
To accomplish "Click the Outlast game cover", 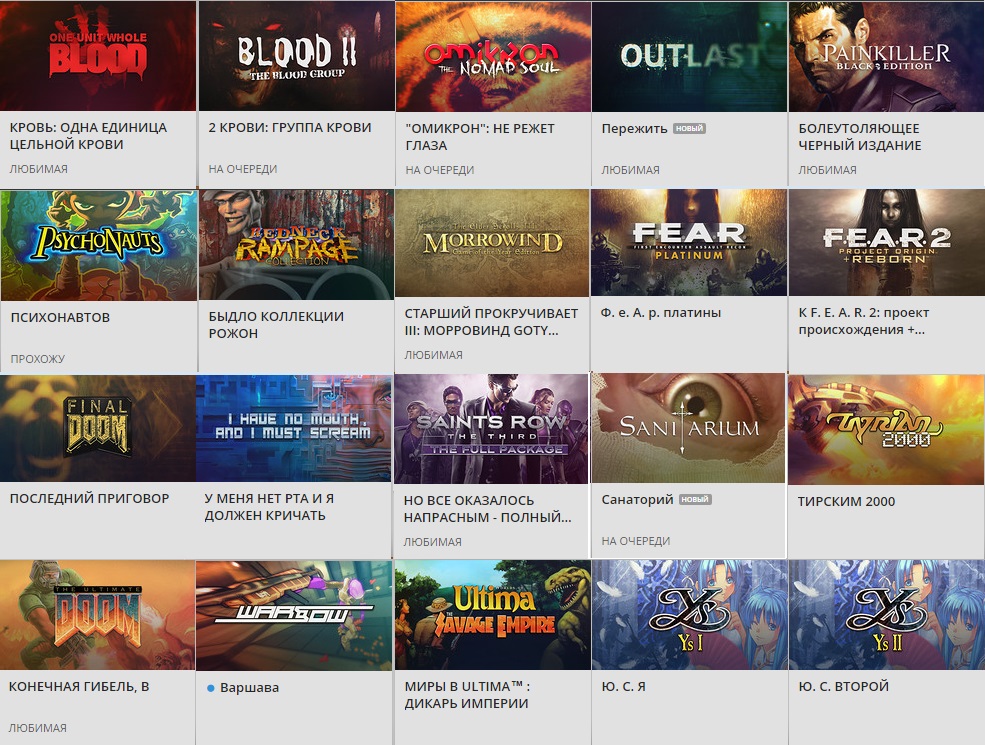I will click(x=689, y=57).
